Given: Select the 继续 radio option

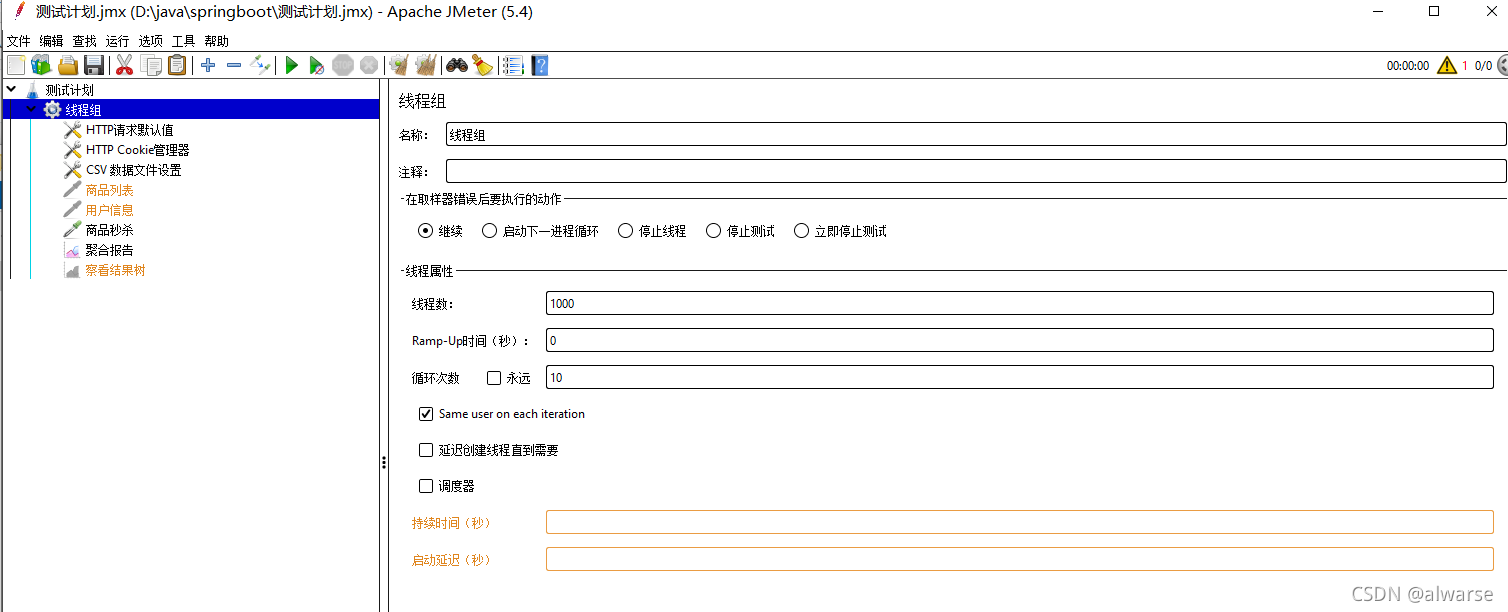Looking at the screenshot, I should pyautogui.click(x=425, y=231).
